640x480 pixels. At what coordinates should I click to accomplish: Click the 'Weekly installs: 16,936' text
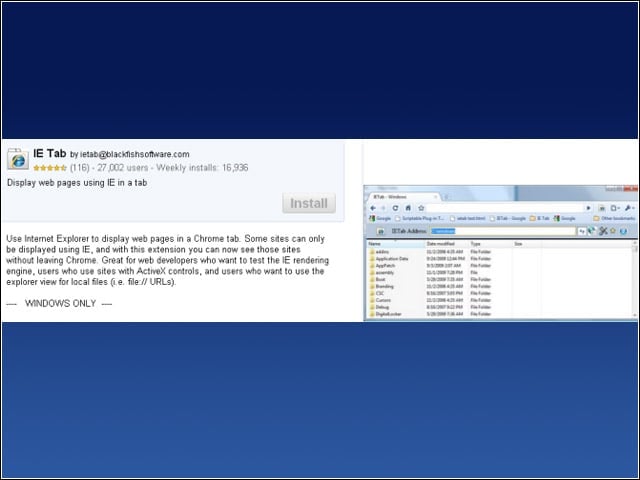202,168
